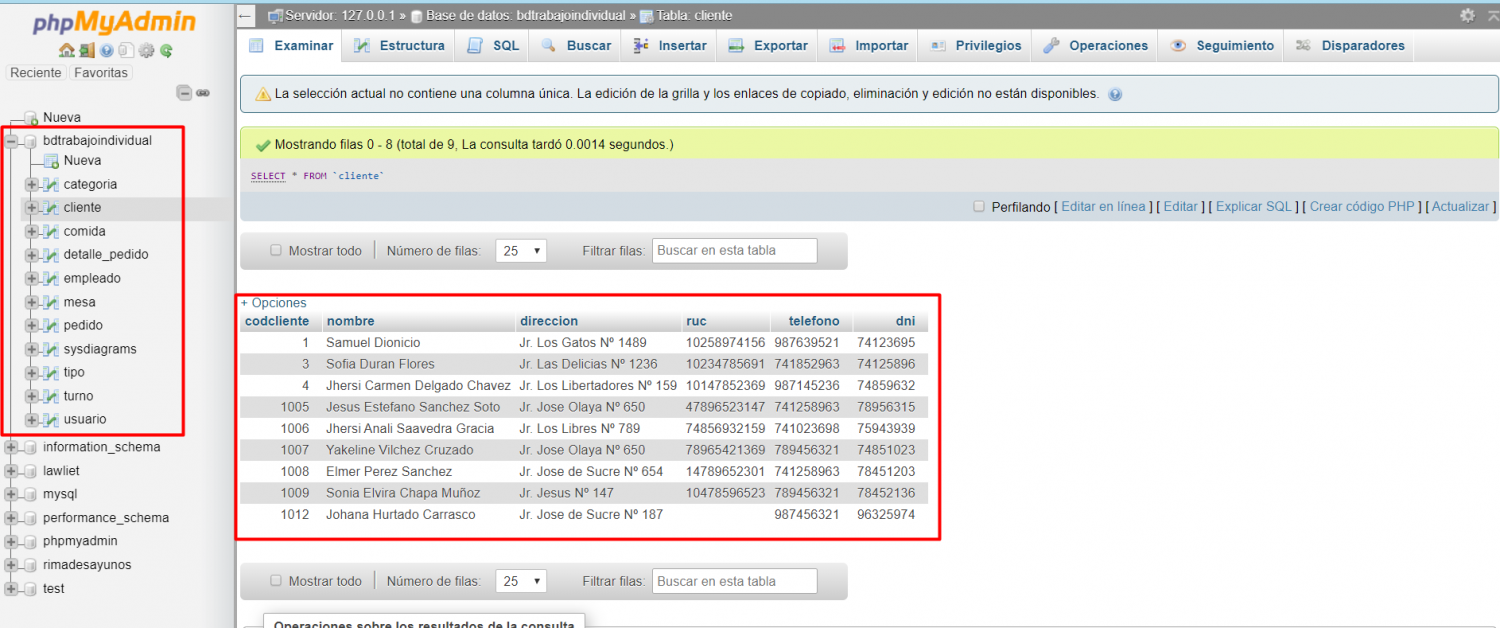Toggle the Perfilando checkbox

pyautogui.click(x=979, y=207)
